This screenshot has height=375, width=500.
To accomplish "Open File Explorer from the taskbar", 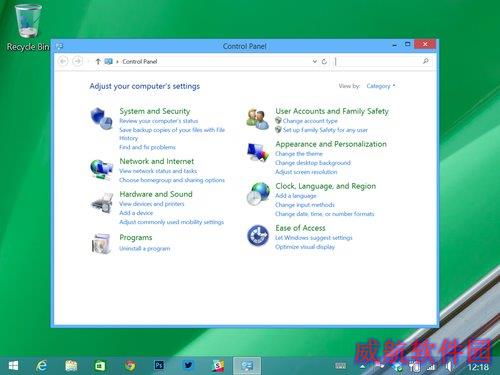I will pos(71,366).
